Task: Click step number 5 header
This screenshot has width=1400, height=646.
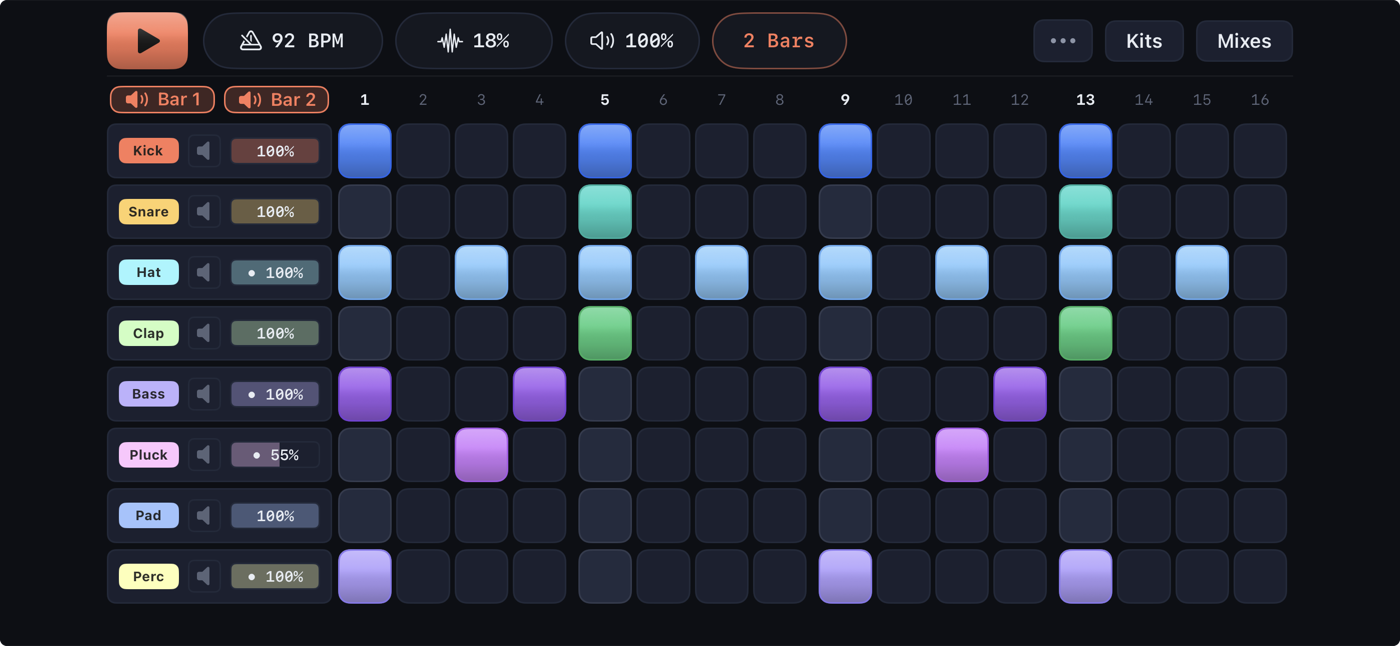Action: (x=605, y=100)
